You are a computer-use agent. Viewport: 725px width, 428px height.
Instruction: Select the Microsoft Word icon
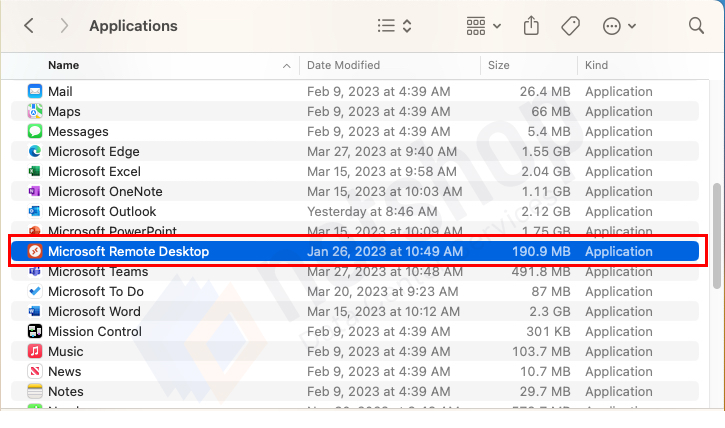35,312
